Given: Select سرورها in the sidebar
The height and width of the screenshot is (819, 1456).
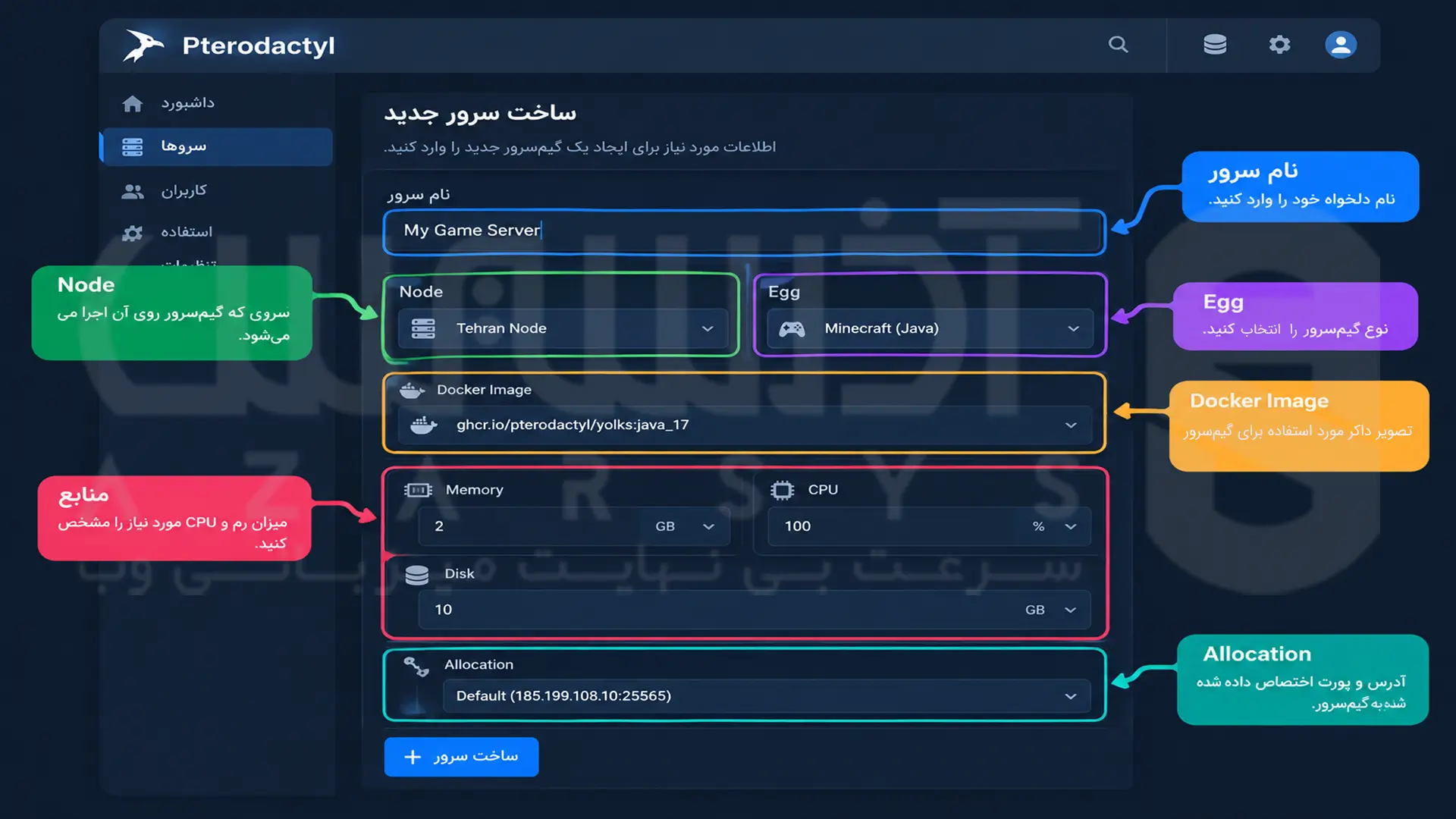Looking at the screenshot, I should pos(216,146).
